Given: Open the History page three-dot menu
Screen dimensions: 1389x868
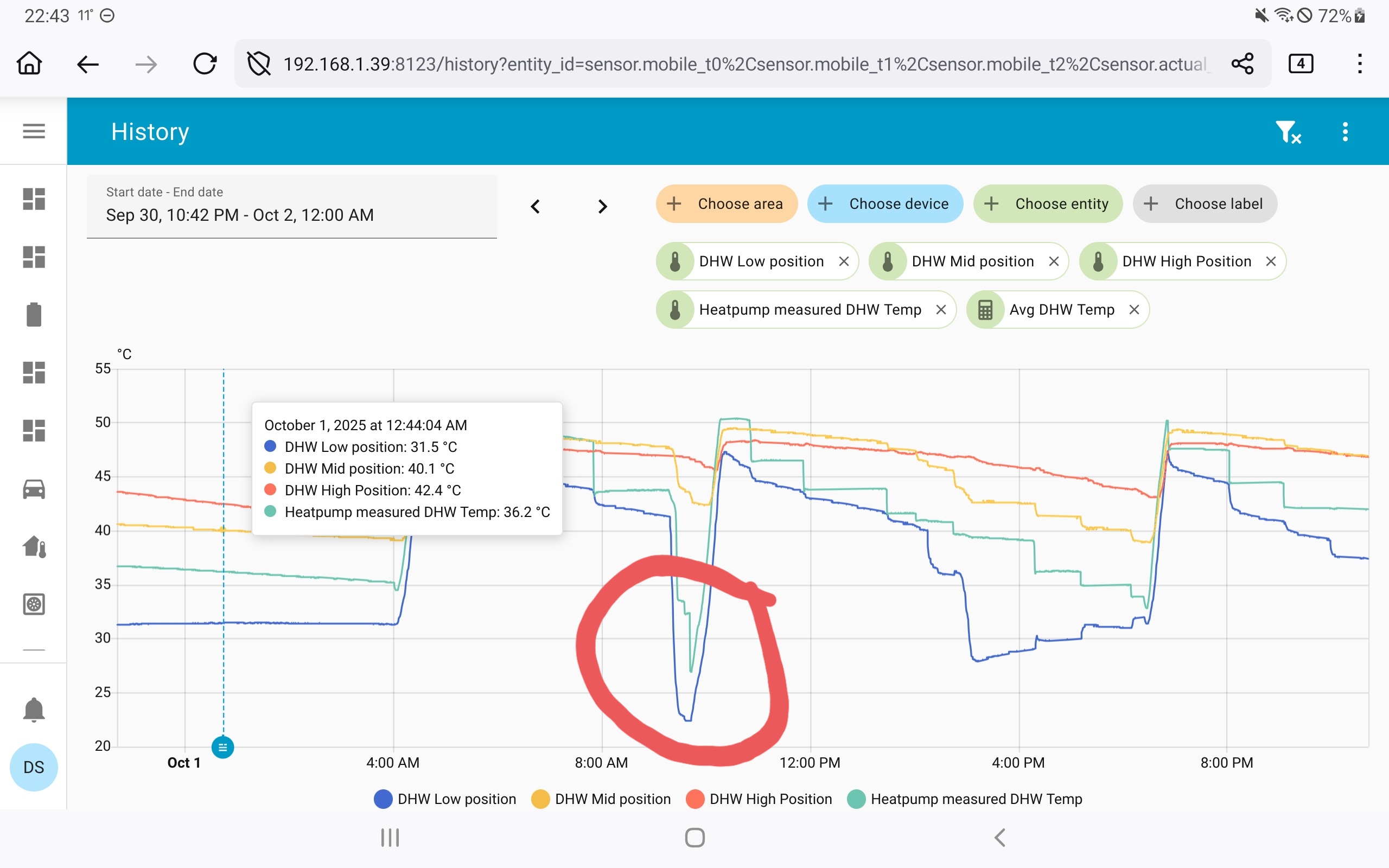Looking at the screenshot, I should pos(1345,132).
